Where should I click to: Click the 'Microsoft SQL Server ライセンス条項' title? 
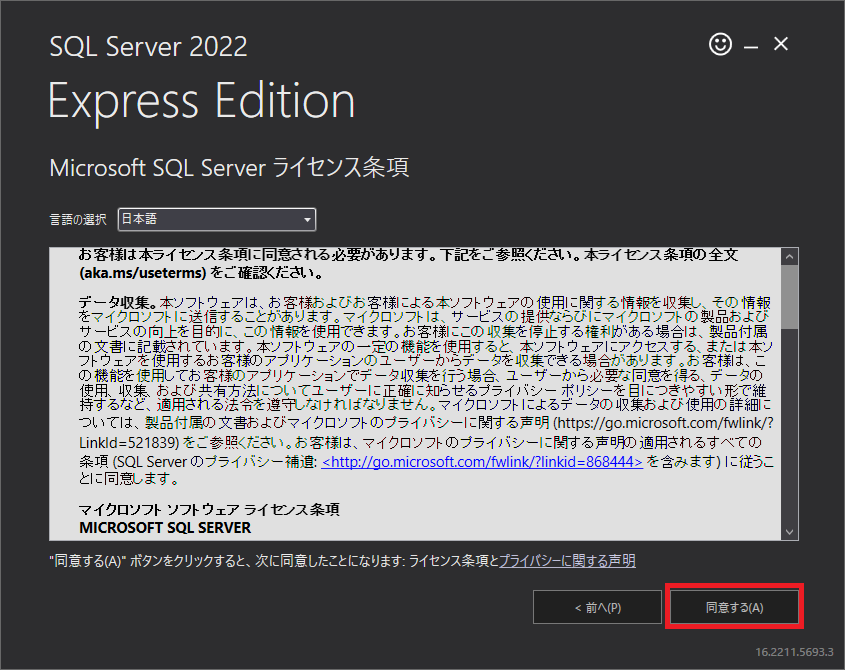(229, 168)
